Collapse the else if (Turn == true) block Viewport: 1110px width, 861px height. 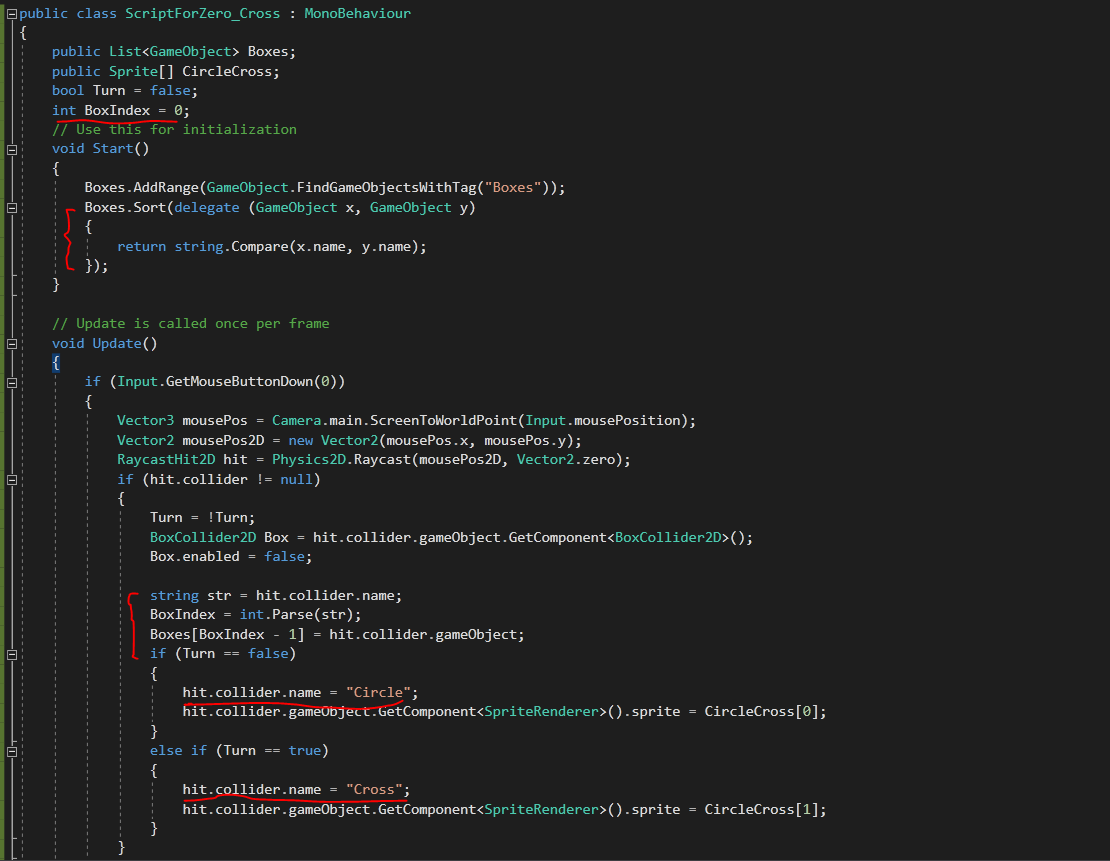pyautogui.click(x=11, y=752)
